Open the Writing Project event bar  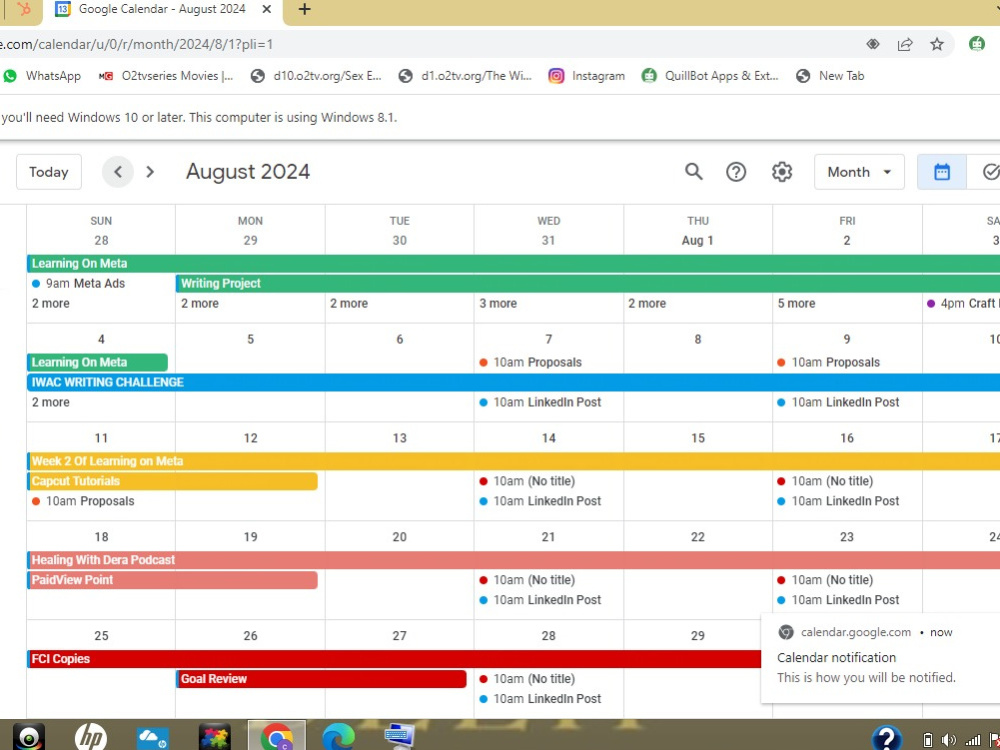pyautogui.click(x=587, y=283)
